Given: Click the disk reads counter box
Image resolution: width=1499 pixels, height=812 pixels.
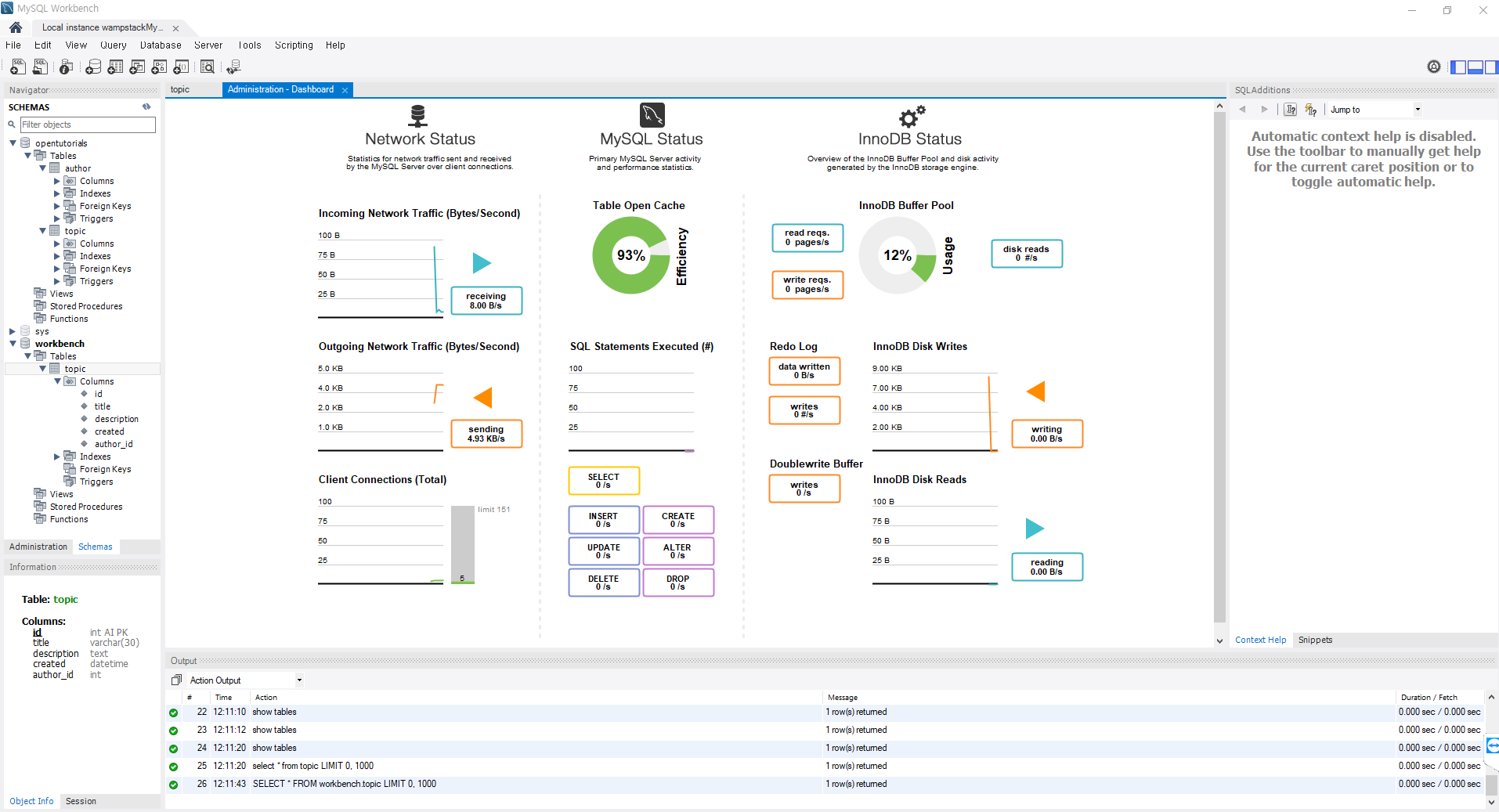Looking at the screenshot, I should [1027, 254].
